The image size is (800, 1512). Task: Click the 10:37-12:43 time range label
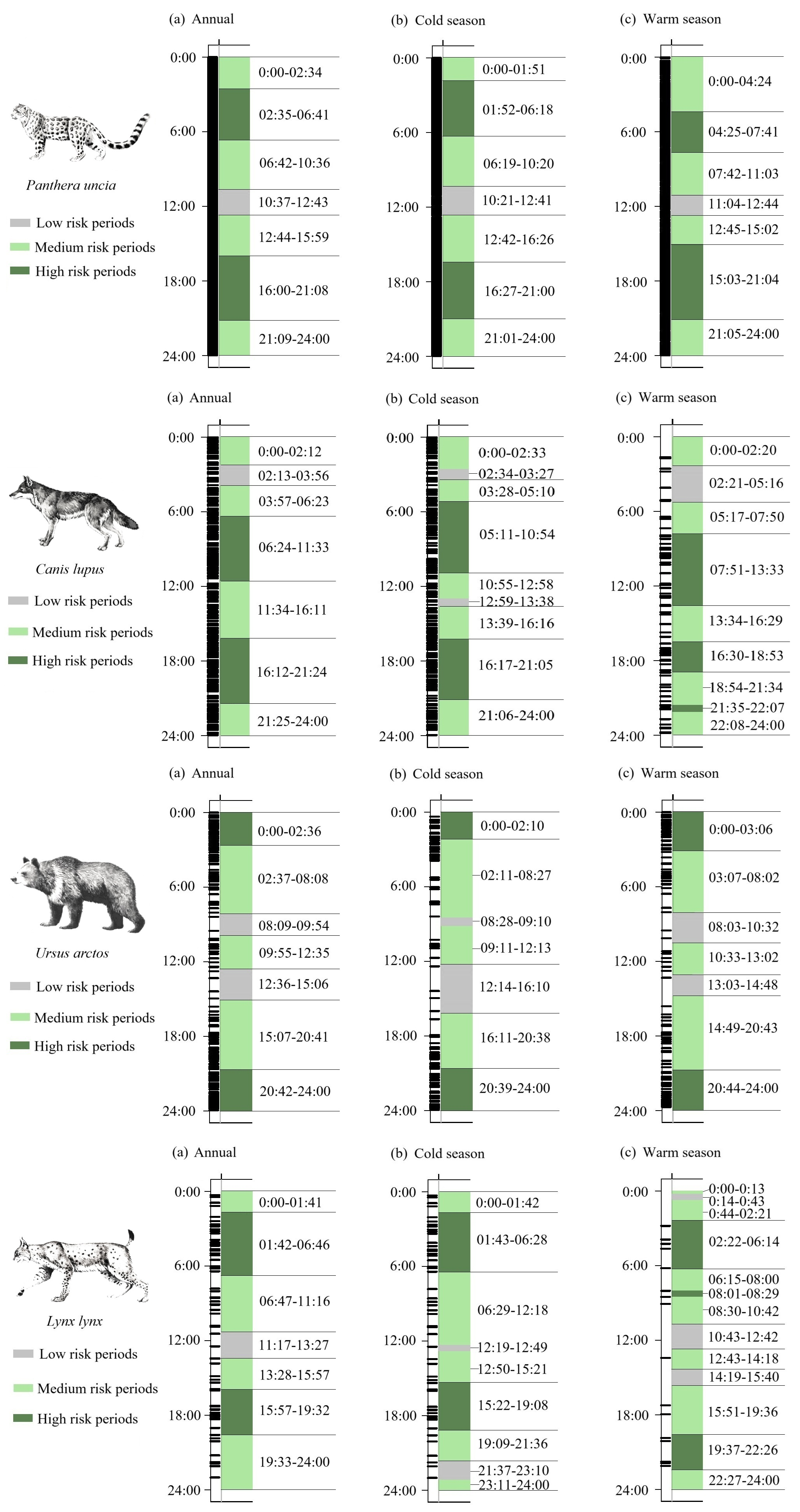point(293,202)
